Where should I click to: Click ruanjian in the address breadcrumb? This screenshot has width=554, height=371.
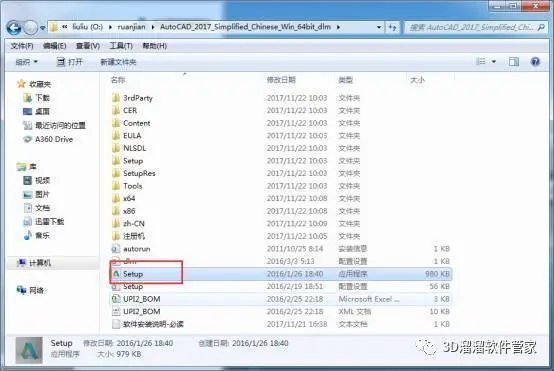pos(131,27)
